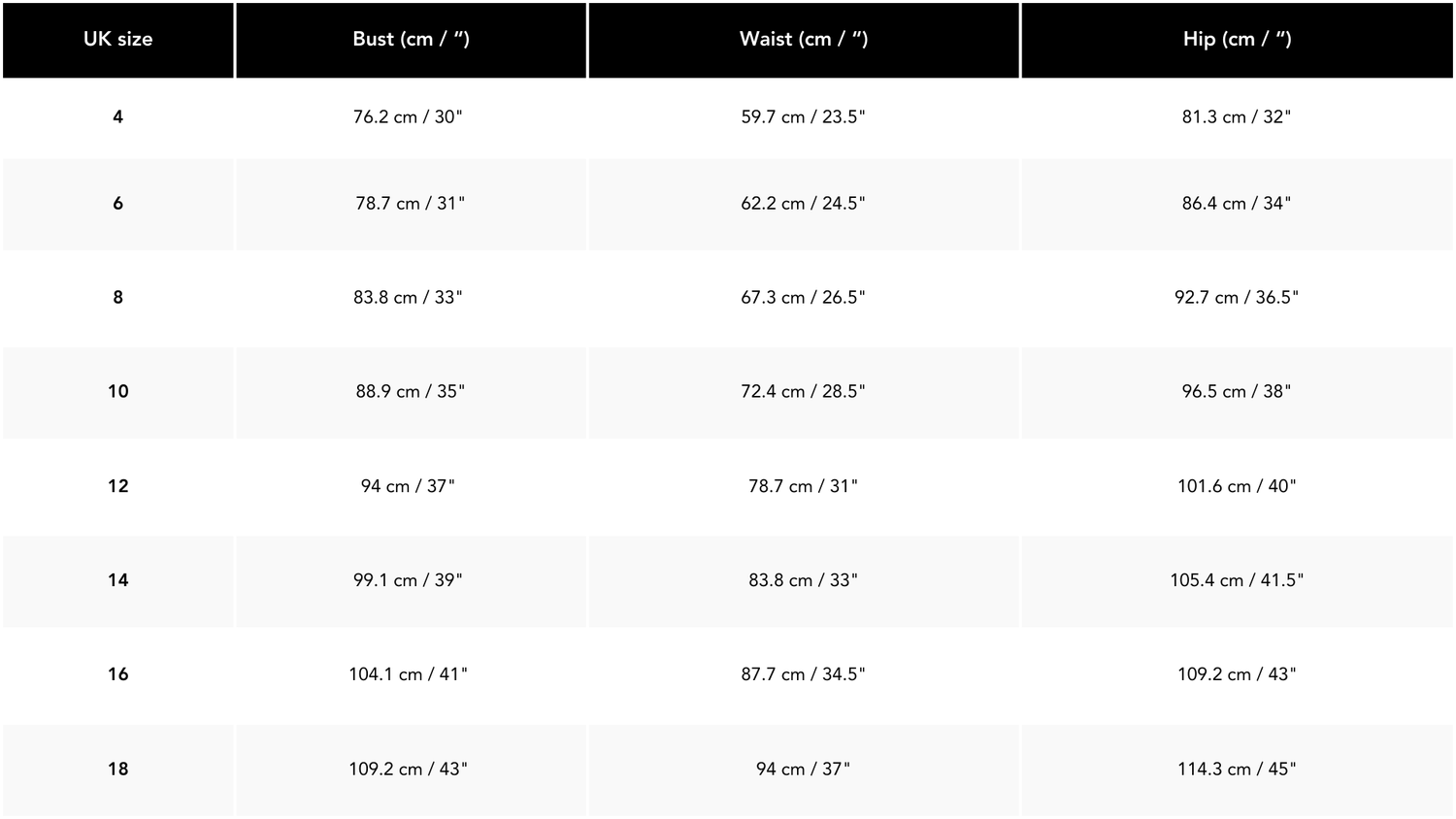Select the UK size 4 row label
Screen dimensions: 1456x819
point(117,117)
